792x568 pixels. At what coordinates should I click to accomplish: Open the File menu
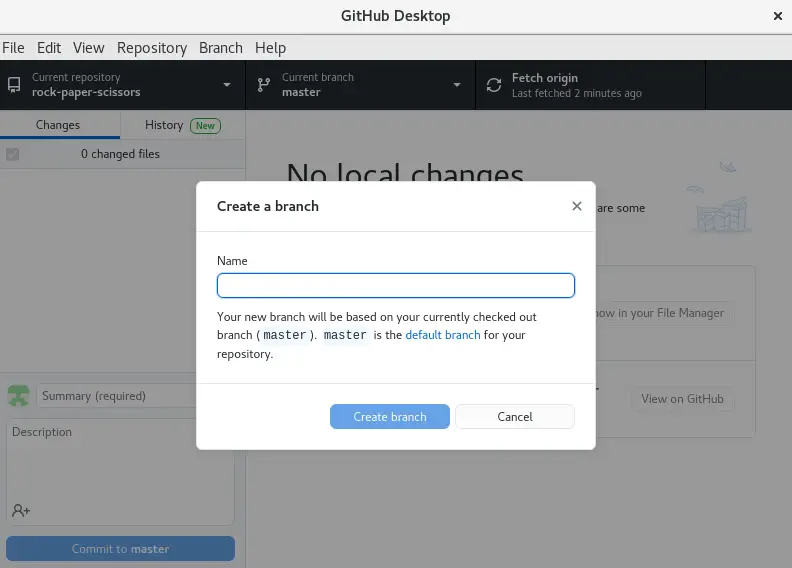tap(13, 48)
